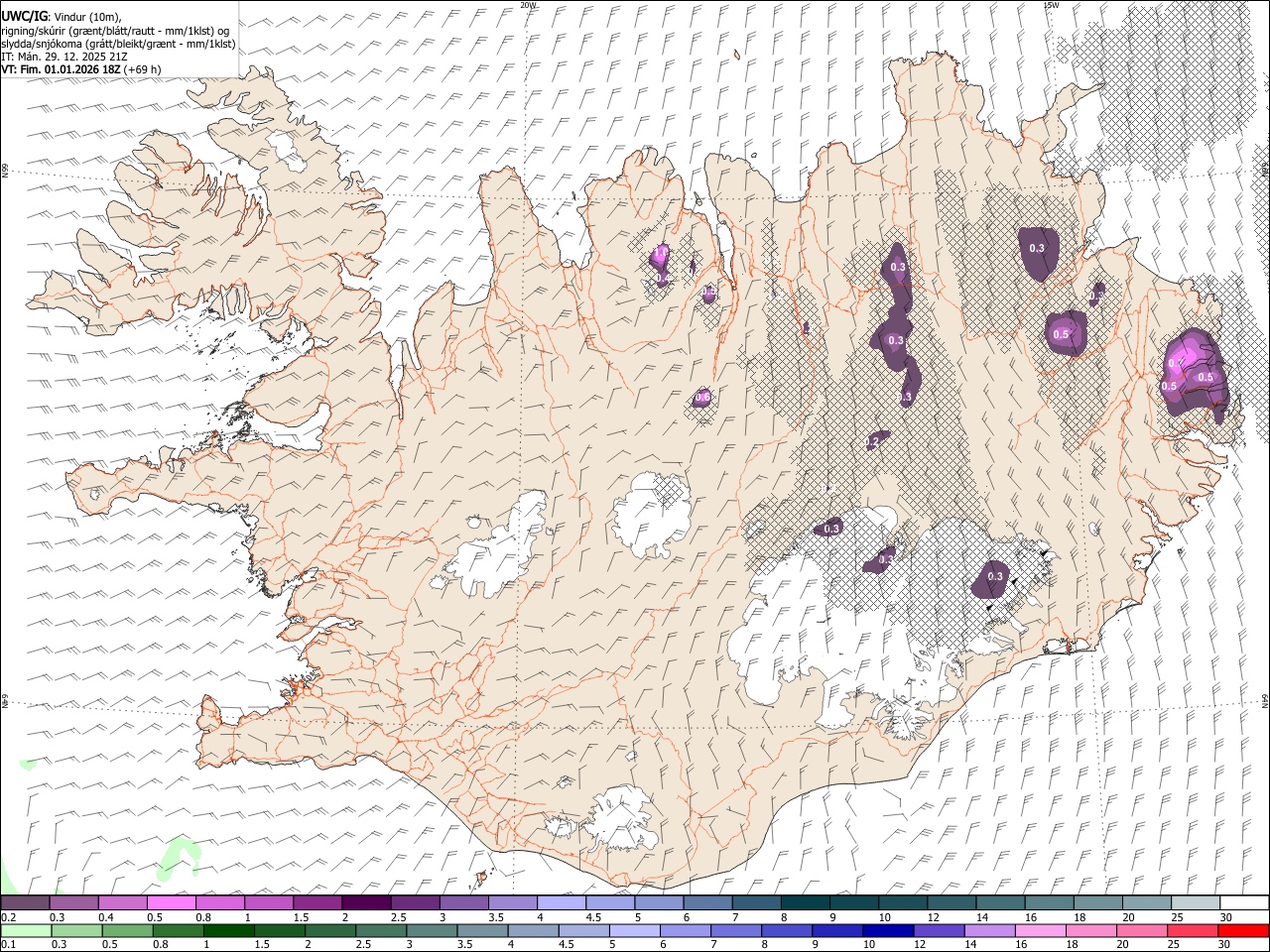Pick the bright red 30+ rain legend swatch

pyautogui.click(x=1243, y=930)
